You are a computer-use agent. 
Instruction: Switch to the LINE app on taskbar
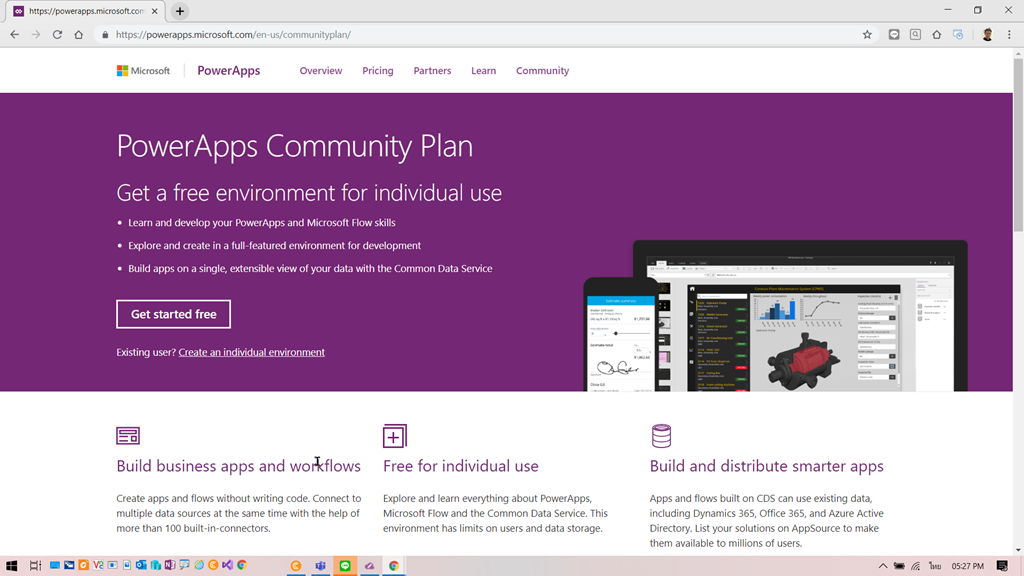point(345,566)
